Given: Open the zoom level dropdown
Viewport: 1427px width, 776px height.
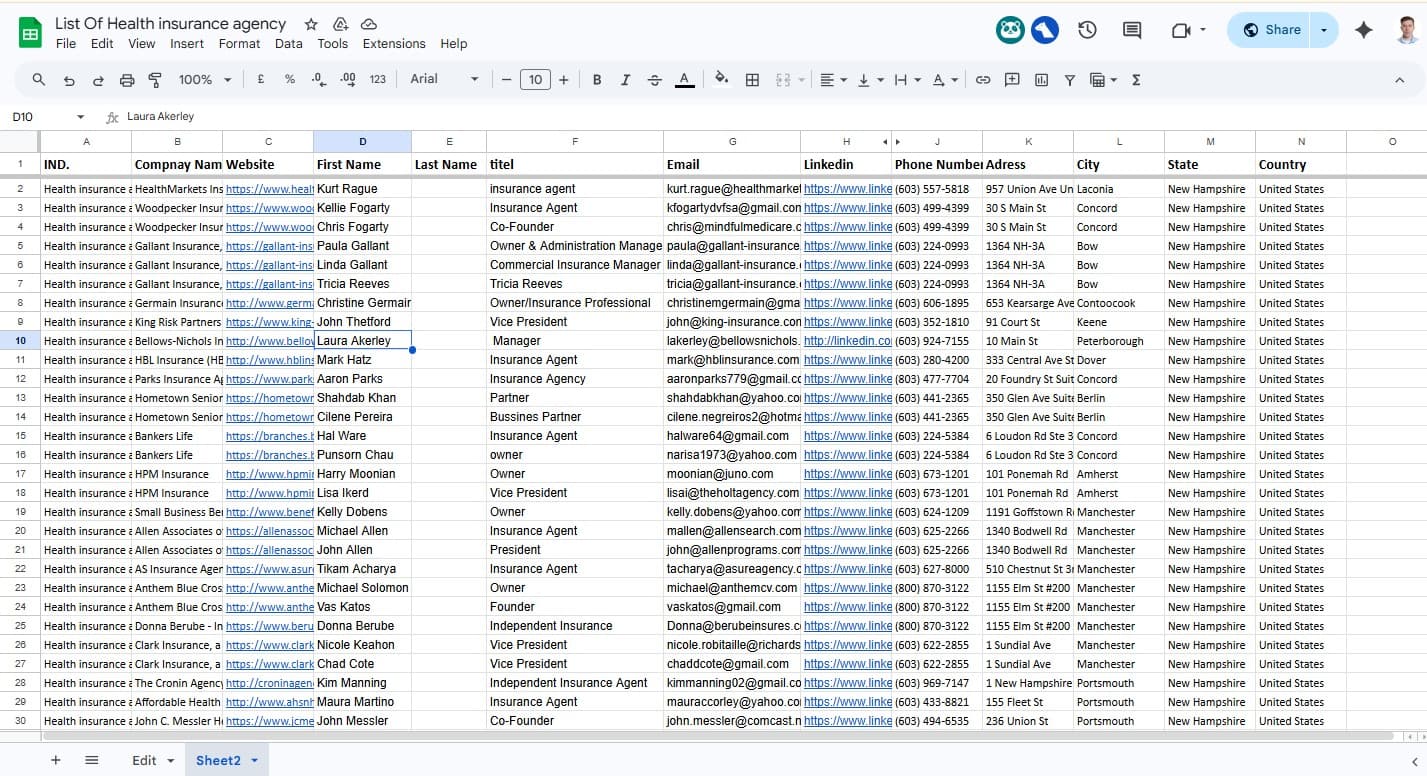Looking at the screenshot, I should (205, 80).
